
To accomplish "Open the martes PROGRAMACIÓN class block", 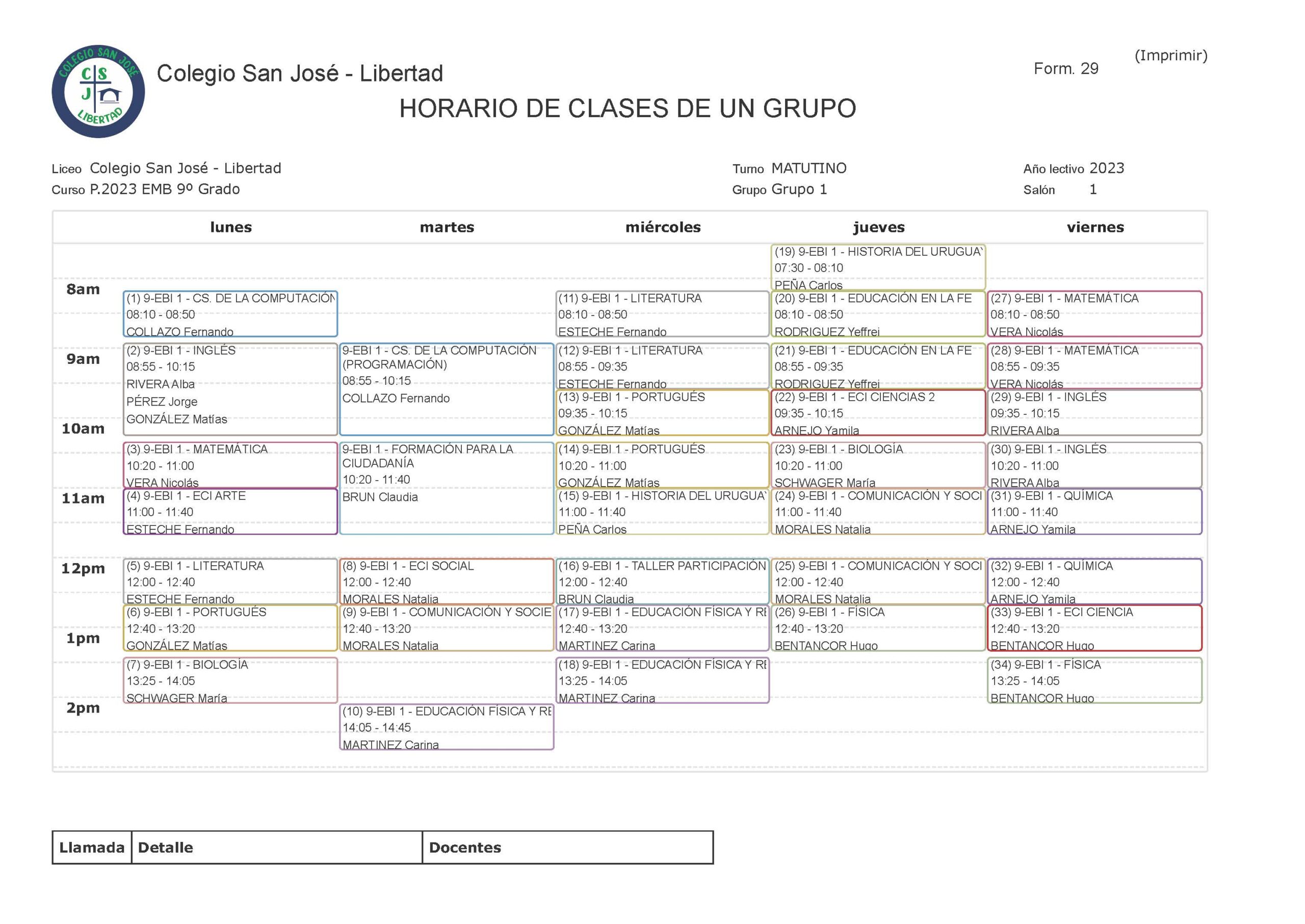I will click(446, 388).
